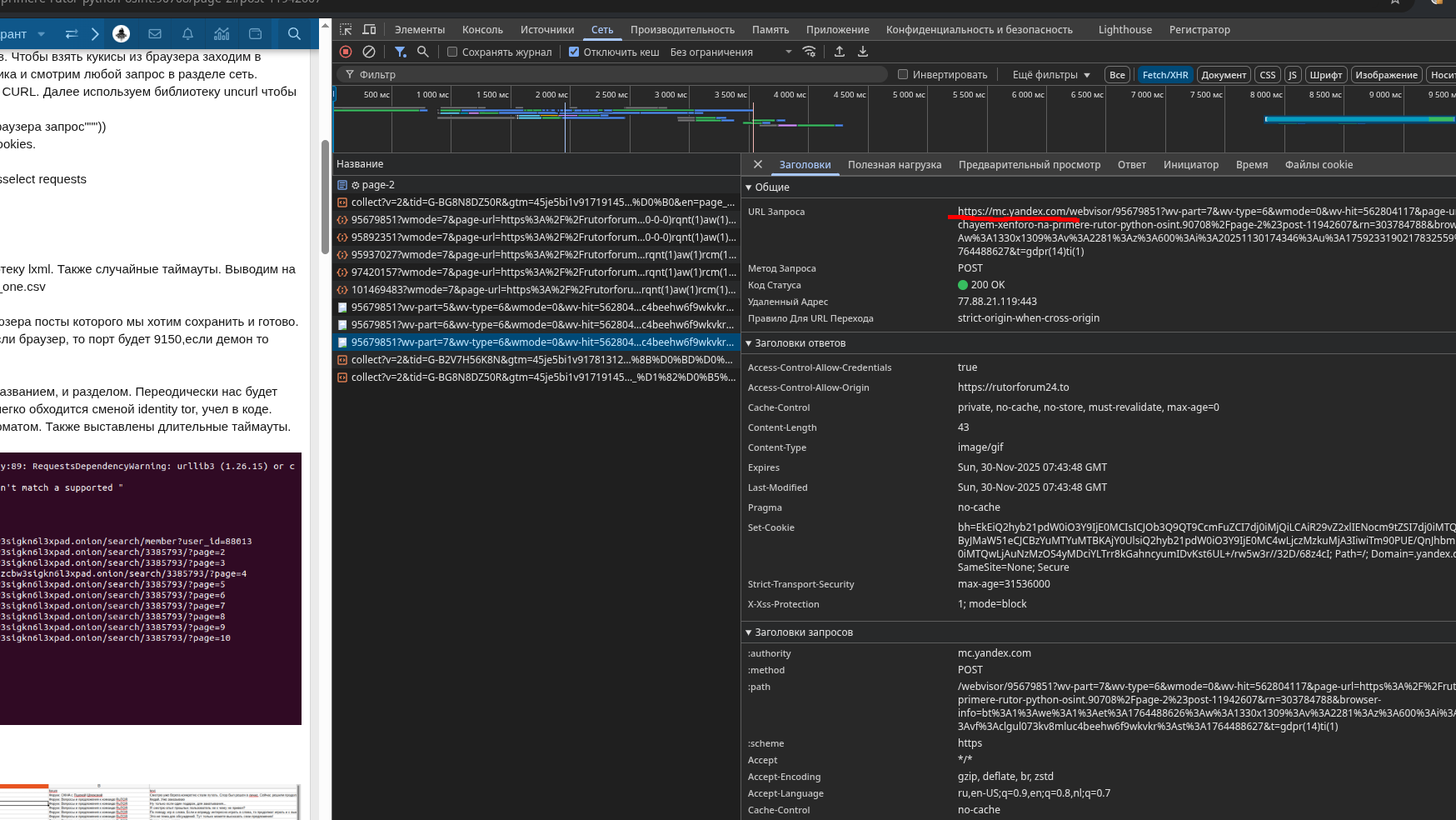Image resolution: width=1456 pixels, height=820 pixels.
Task: Clear the network log
Action: point(369,52)
